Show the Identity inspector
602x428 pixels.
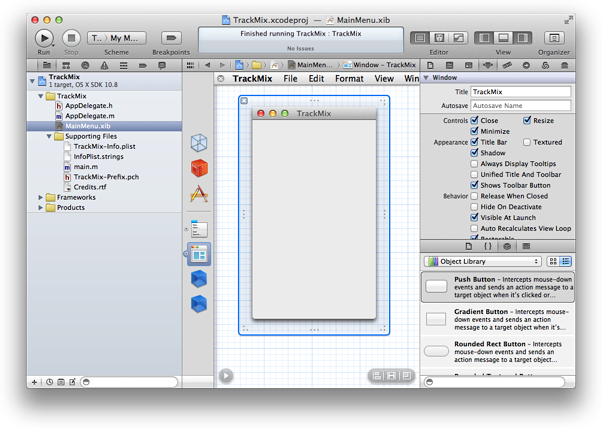click(469, 65)
